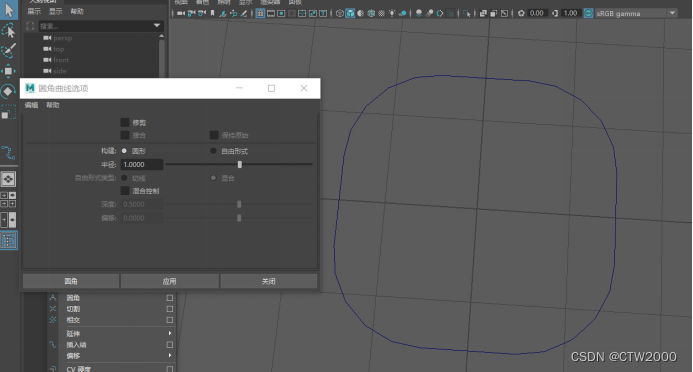Click the viewport grid toggle icon
Image resolution: width=693 pixels, height=372 pixels.
pyautogui.click(x=260, y=13)
